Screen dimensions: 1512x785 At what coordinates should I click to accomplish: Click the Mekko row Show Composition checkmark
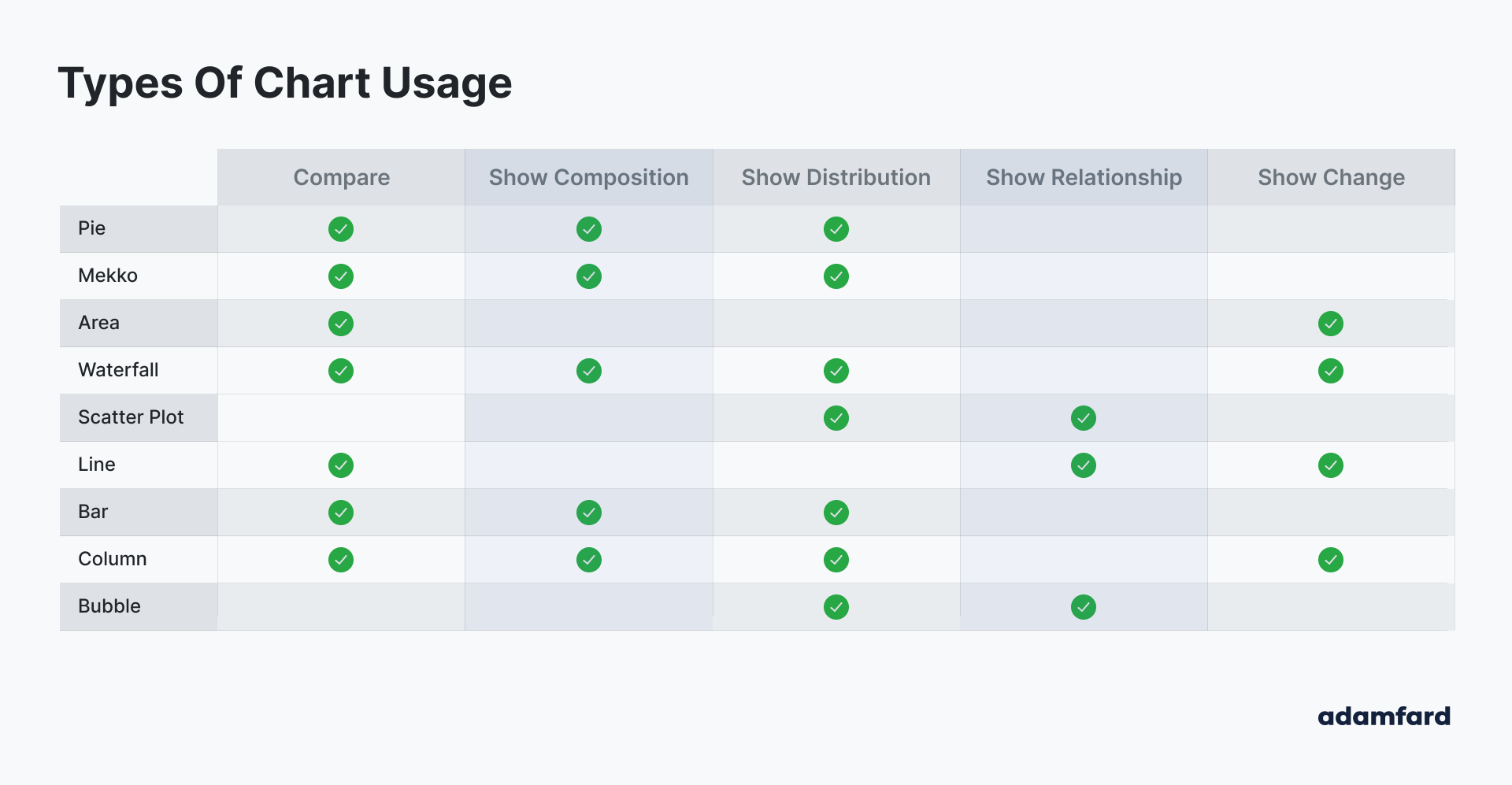(x=589, y=276)
